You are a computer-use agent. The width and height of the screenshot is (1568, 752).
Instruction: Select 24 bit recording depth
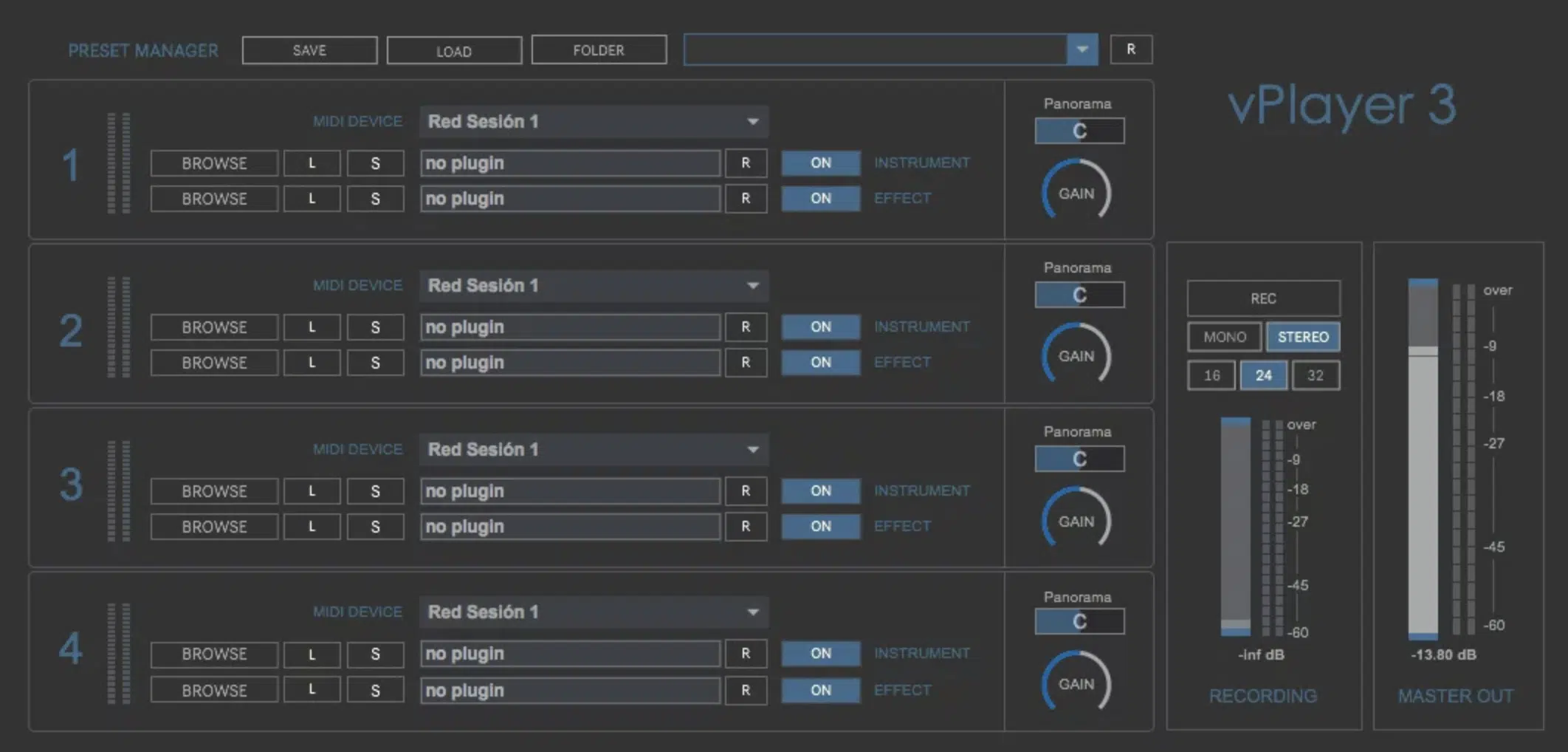[x=1264, y=375]
